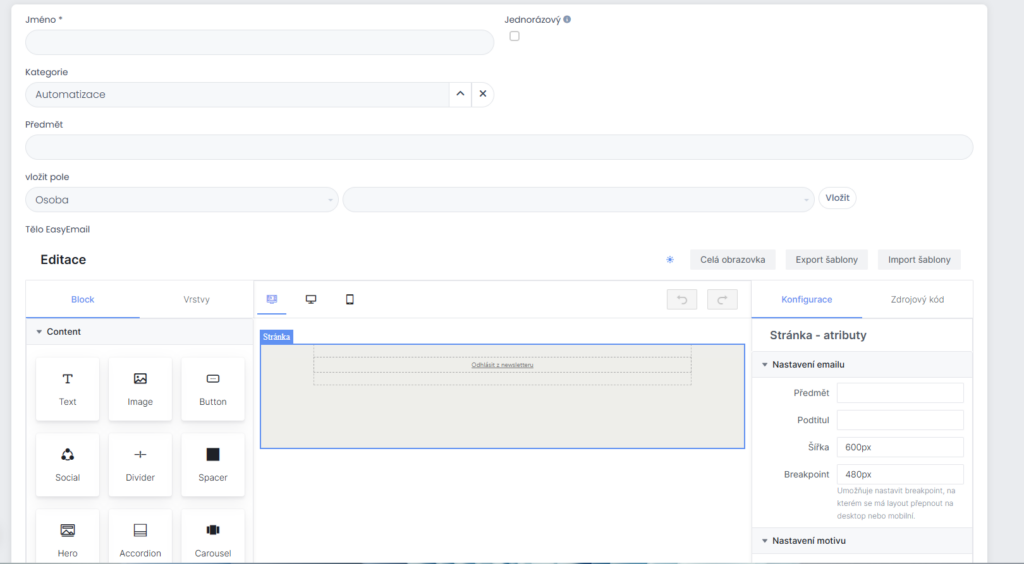
Task: Open the Zdrojový kód tab
Action: tap(917, 299)
